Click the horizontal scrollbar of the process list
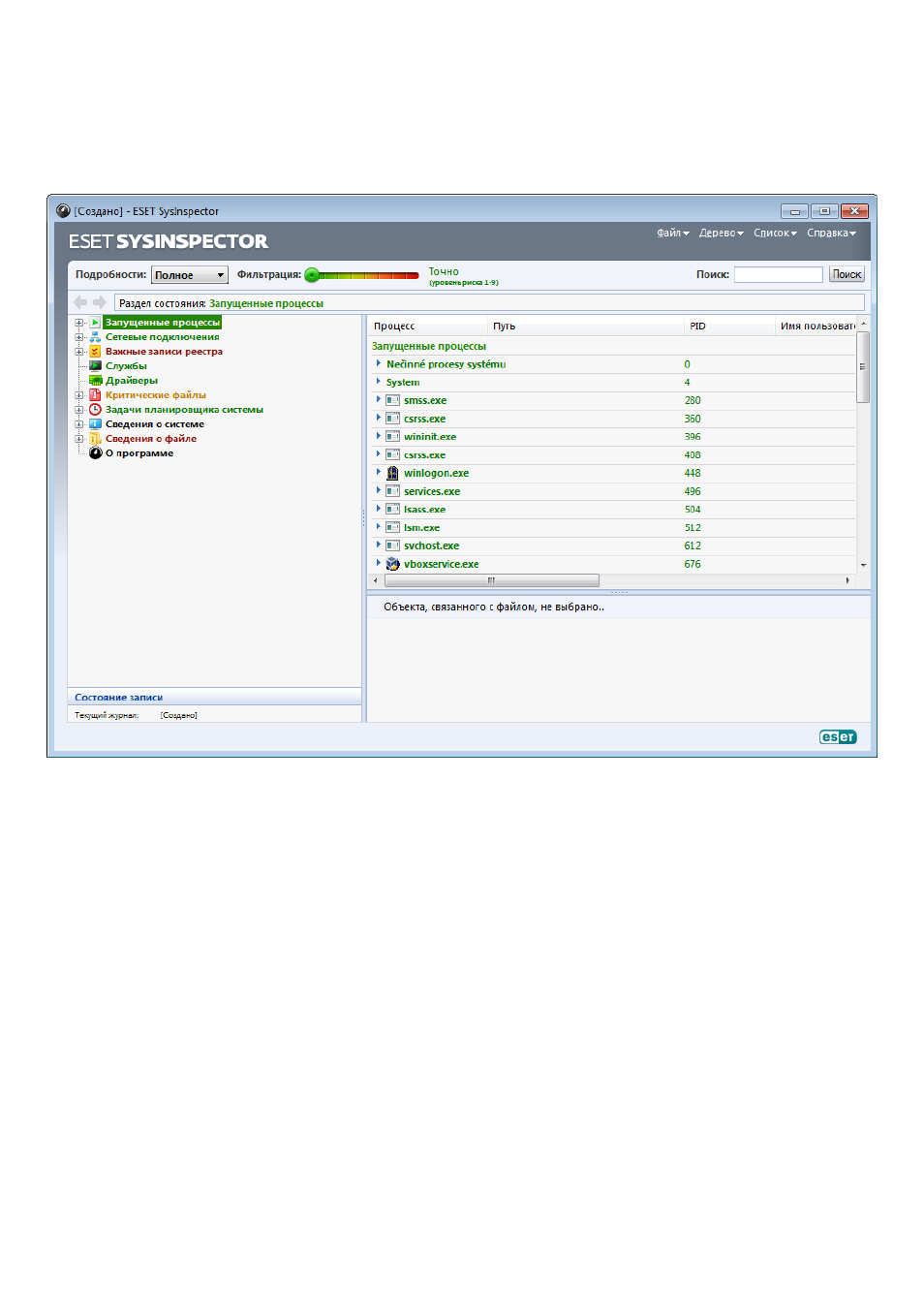 [x=491, y=580]
